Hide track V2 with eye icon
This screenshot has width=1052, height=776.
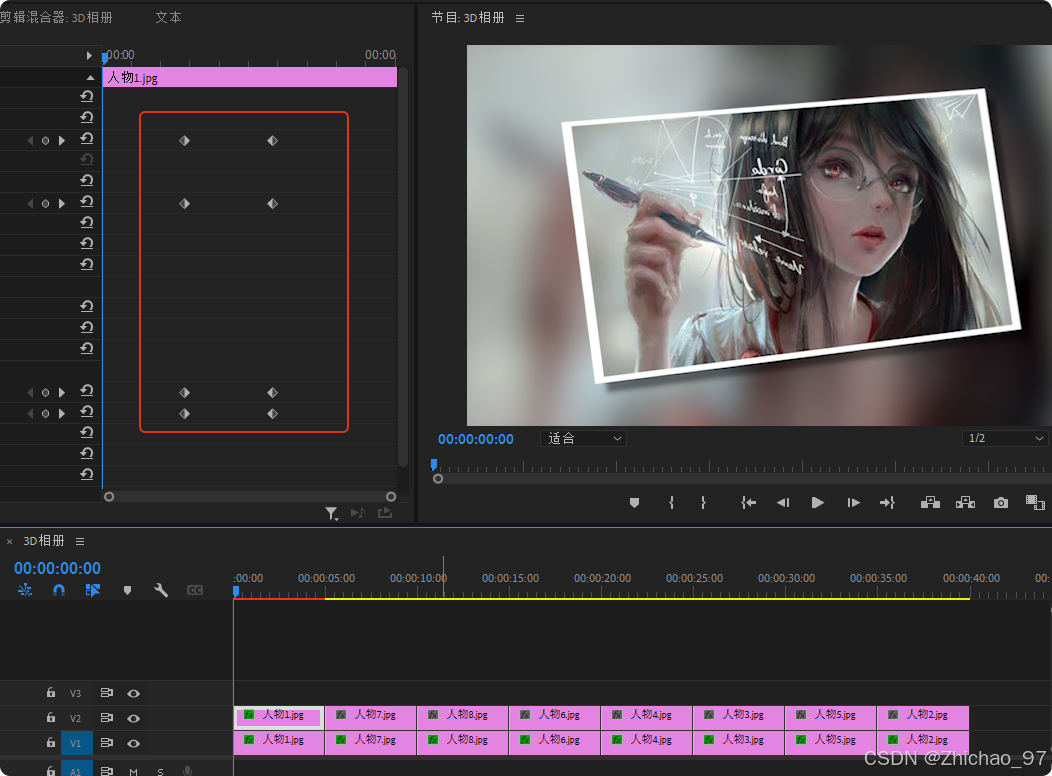134,718
